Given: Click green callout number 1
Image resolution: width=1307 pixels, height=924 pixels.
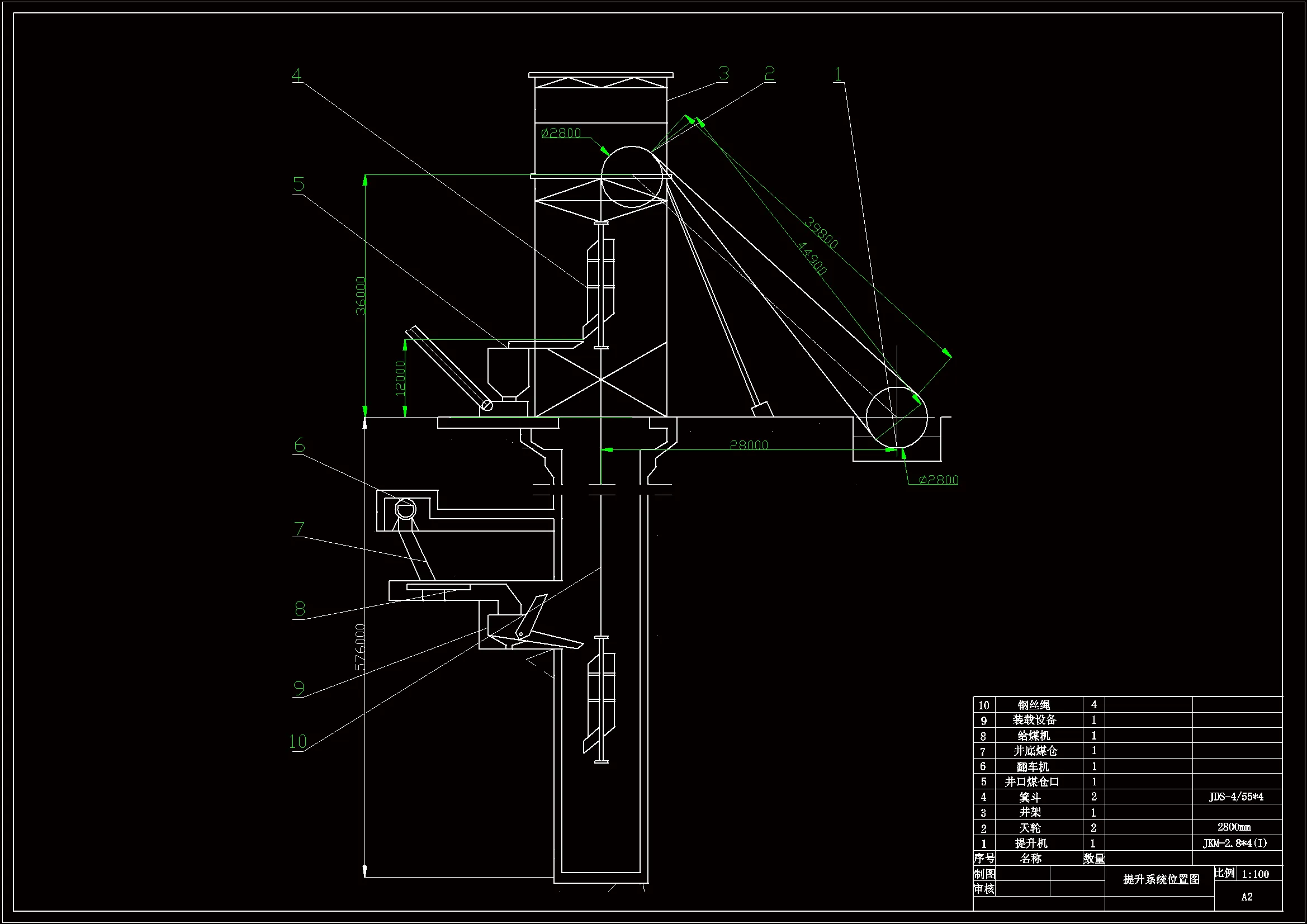Looking at the screenshot, I should point(837,74).
